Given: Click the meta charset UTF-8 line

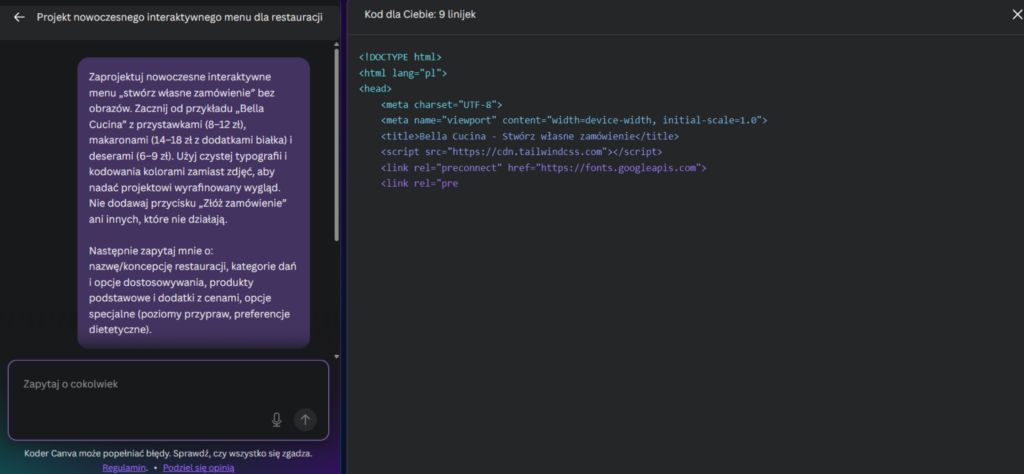Looking at the screenshot, I should pos(441,104).
